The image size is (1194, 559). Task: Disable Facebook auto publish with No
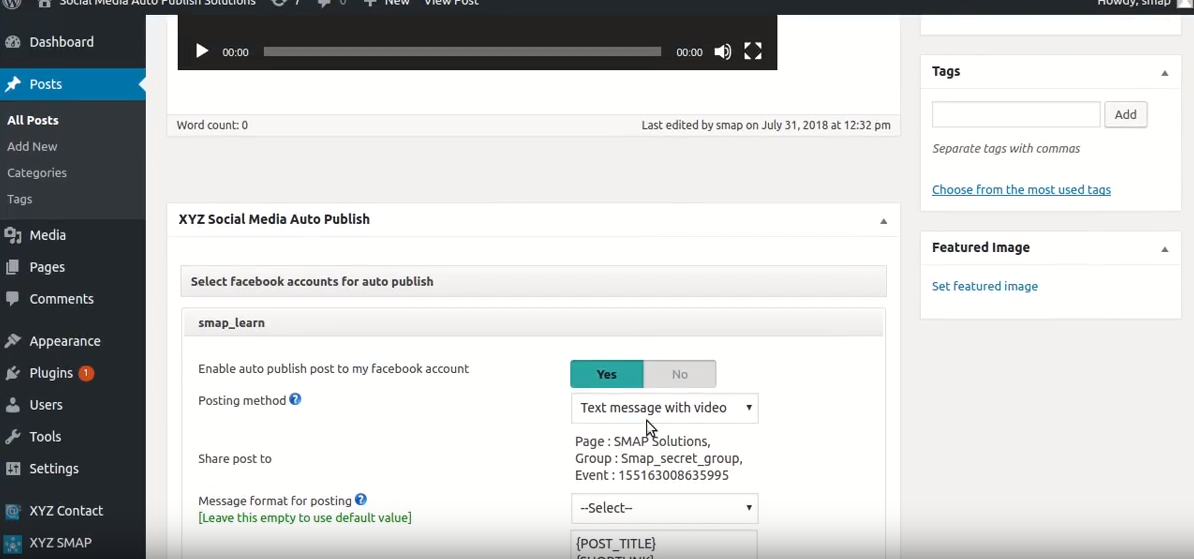tap(680, 374)
